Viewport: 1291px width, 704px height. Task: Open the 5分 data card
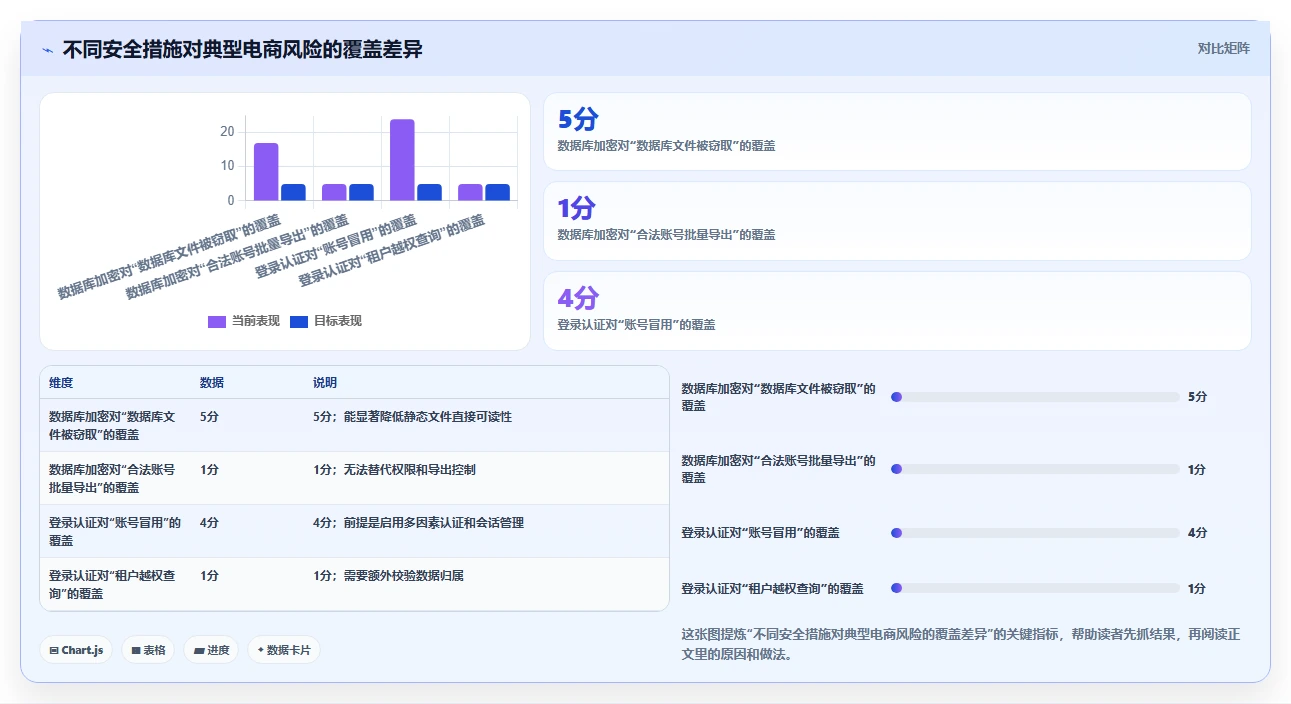(897, 132)
